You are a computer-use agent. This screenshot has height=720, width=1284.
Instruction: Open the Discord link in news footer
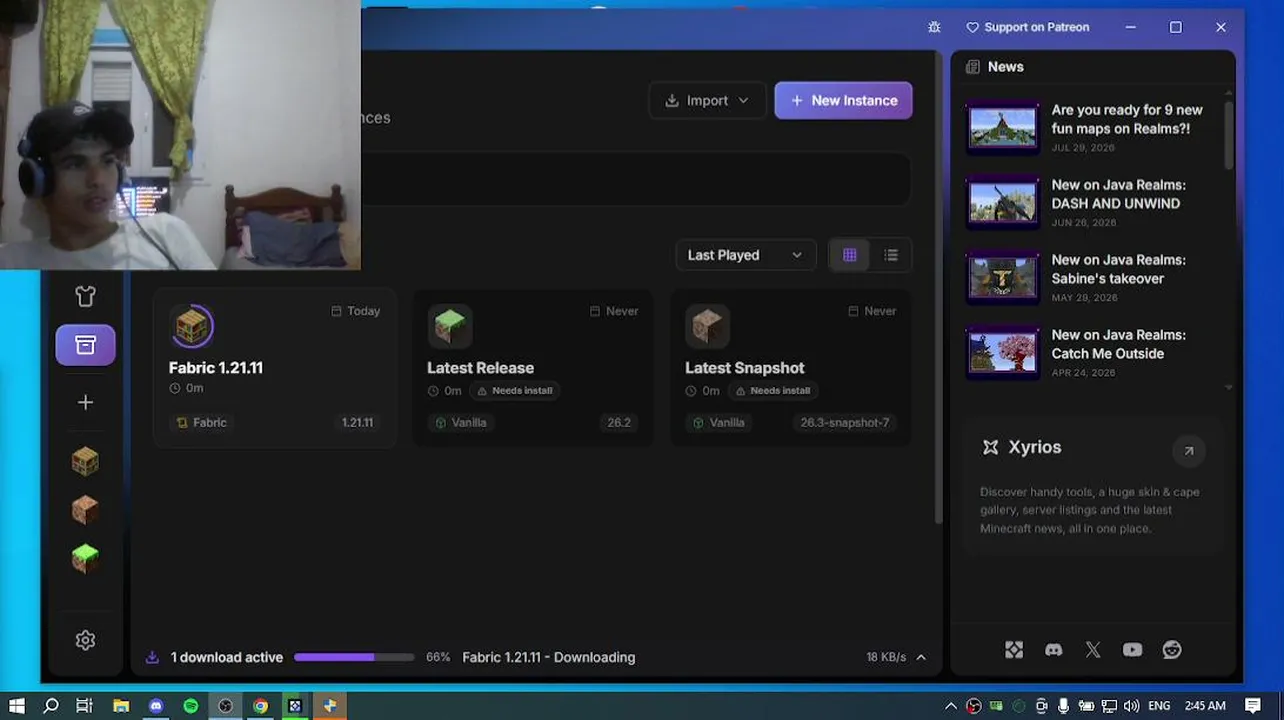[1053, 650]
